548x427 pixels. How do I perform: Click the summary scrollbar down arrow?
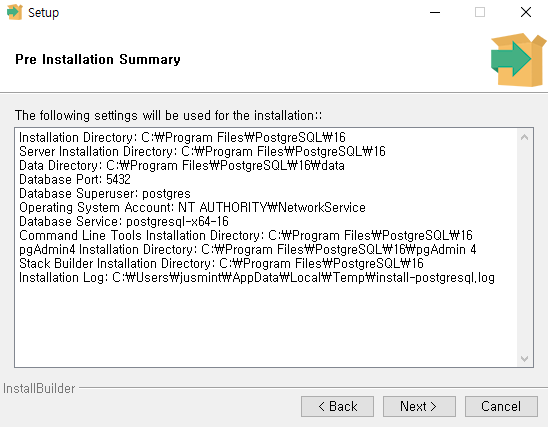(x=524, y=359)
